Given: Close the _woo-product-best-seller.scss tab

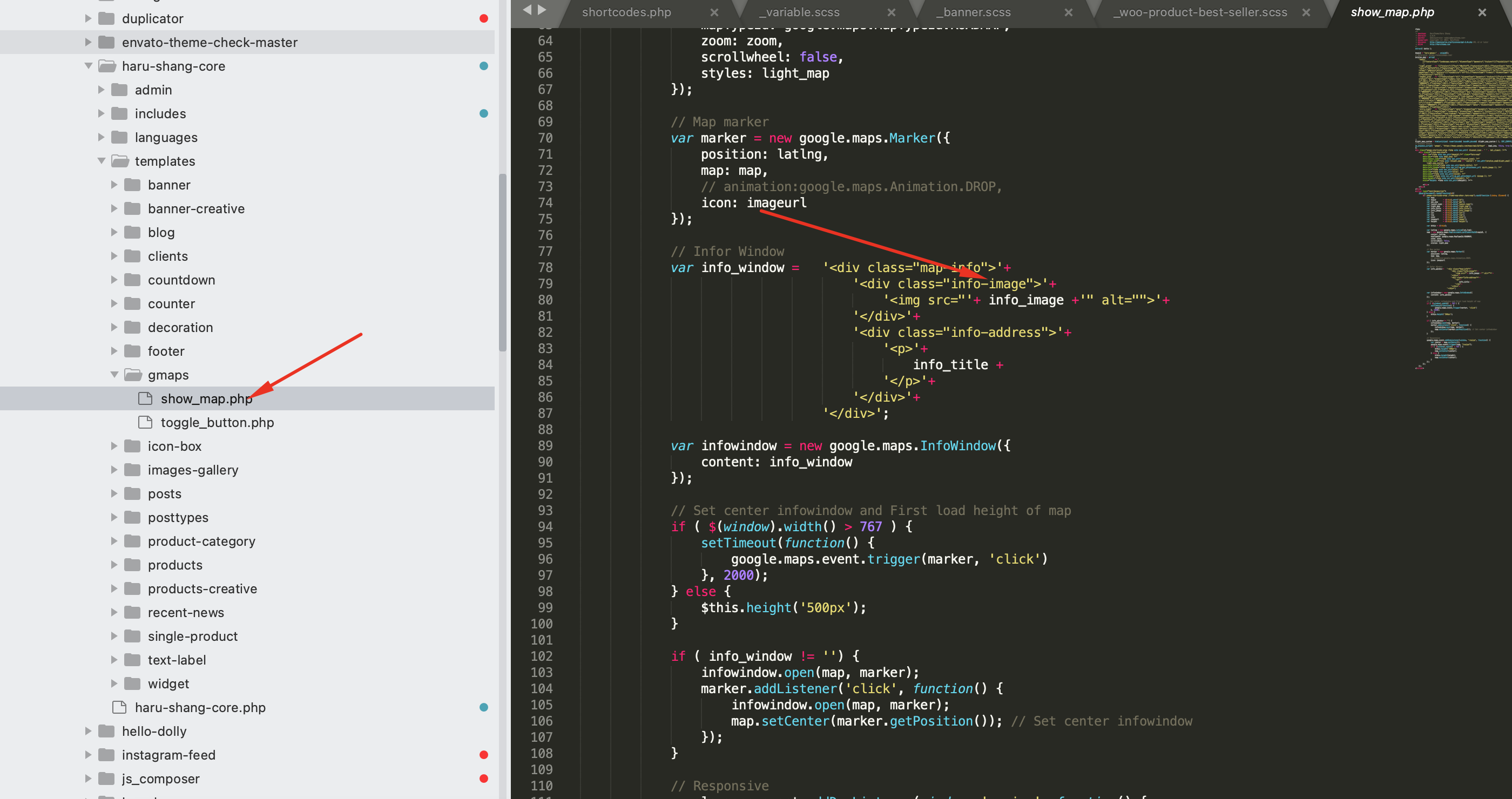Looking at the screenshot, I should pos(1306,12).
